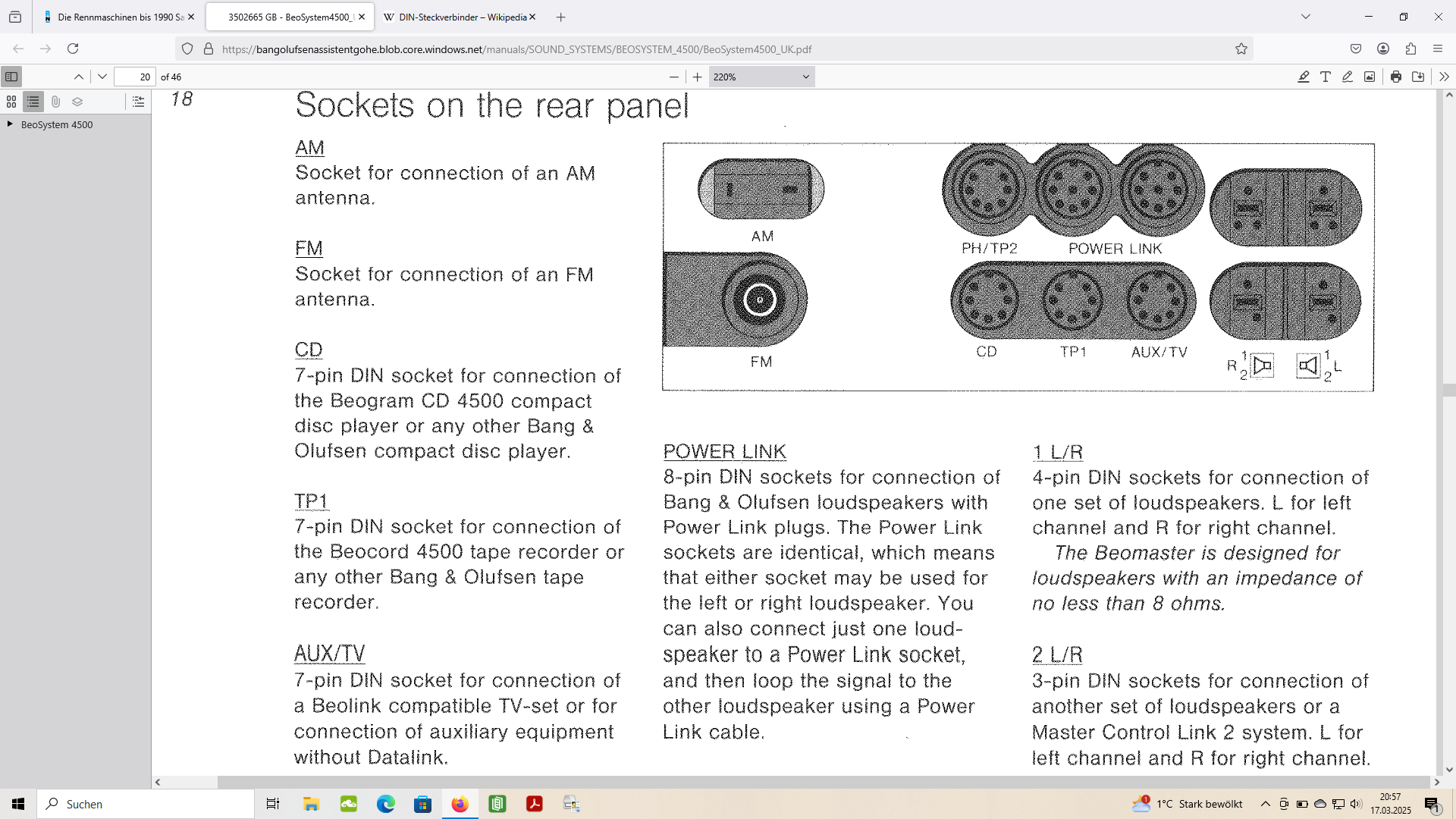Screen dimensions: 1456x819
Task: Switch sidebar to document outline view
Action: (x=33, y=102)
